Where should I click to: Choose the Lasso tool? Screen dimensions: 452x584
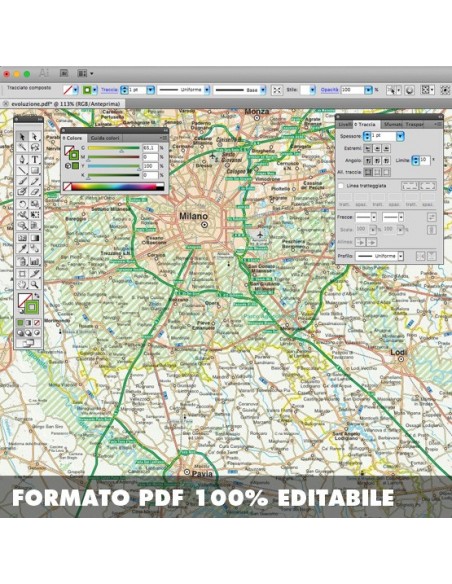tap(35, 147)
